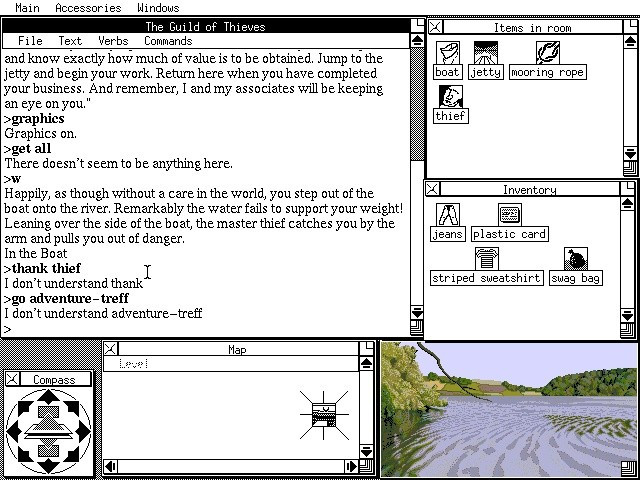Screen dimensions: 640x480
Task: Click the southwest arrow on the Compass
Action: [25, 454]
